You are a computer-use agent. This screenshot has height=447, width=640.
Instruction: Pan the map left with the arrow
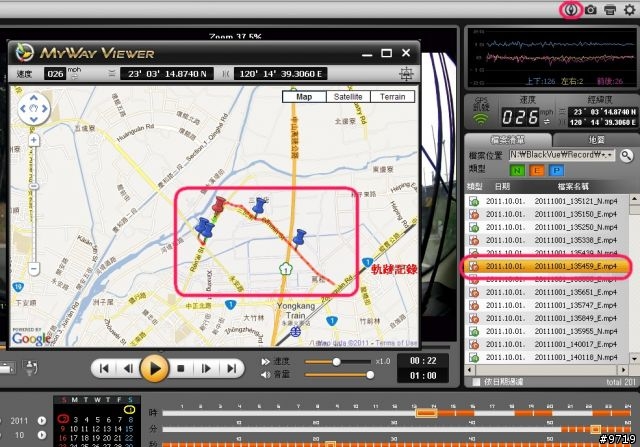(x=23, y=109)
